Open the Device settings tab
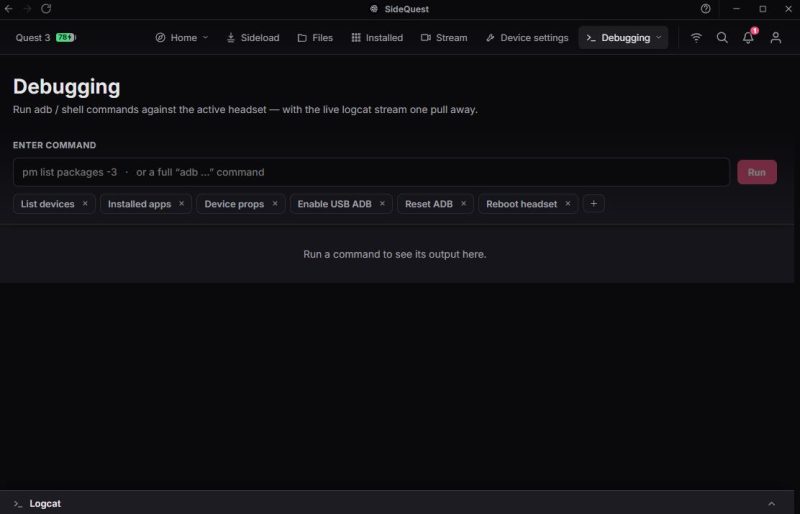This screenshot has height=514, width=800. pos(527,38)
